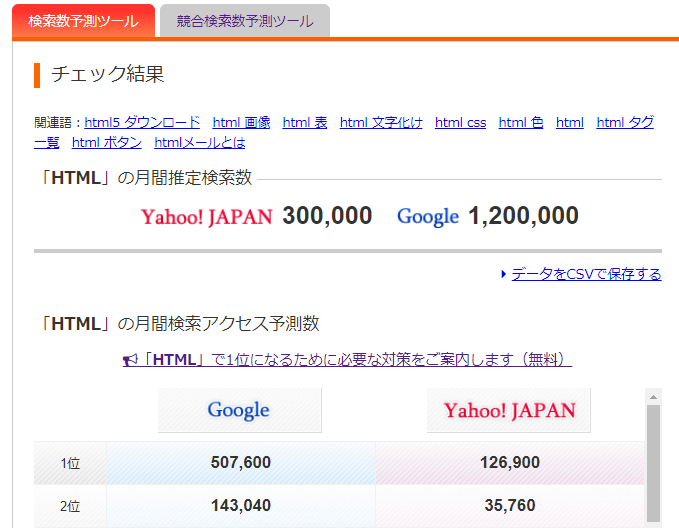The image size is (679, 528).
Task: Click the 2位 row label
Action: click(70, 506)
